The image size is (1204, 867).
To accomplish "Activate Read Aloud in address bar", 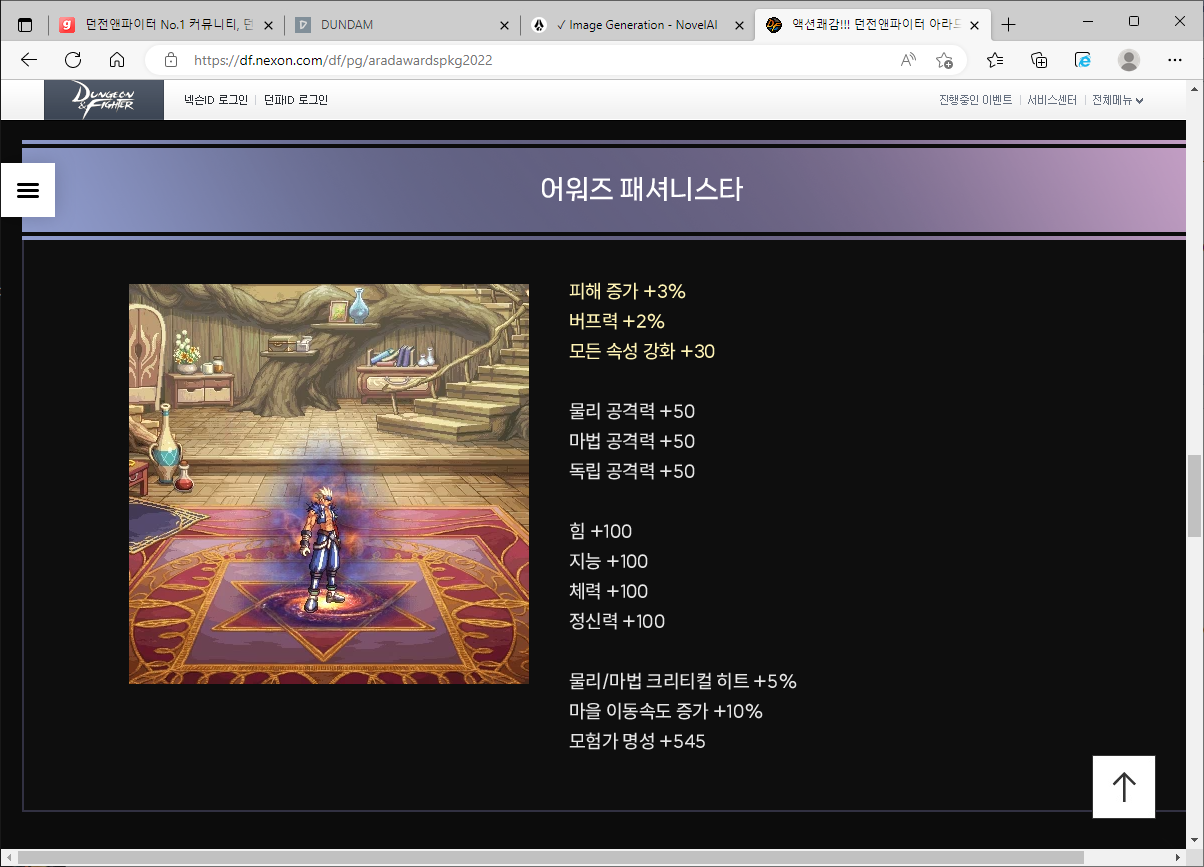I will [x=908, y=60].
